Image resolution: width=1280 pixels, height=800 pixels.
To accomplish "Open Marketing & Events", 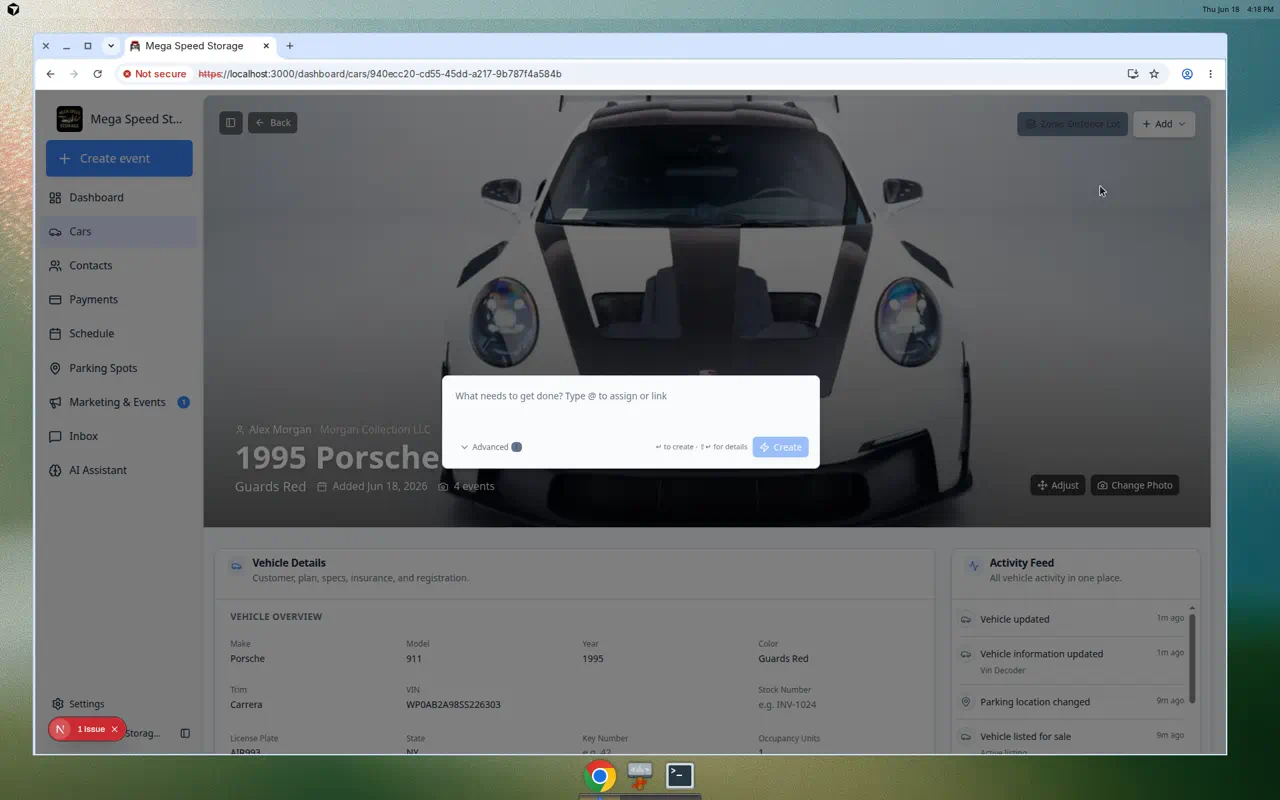I will [x=119, y=402].
